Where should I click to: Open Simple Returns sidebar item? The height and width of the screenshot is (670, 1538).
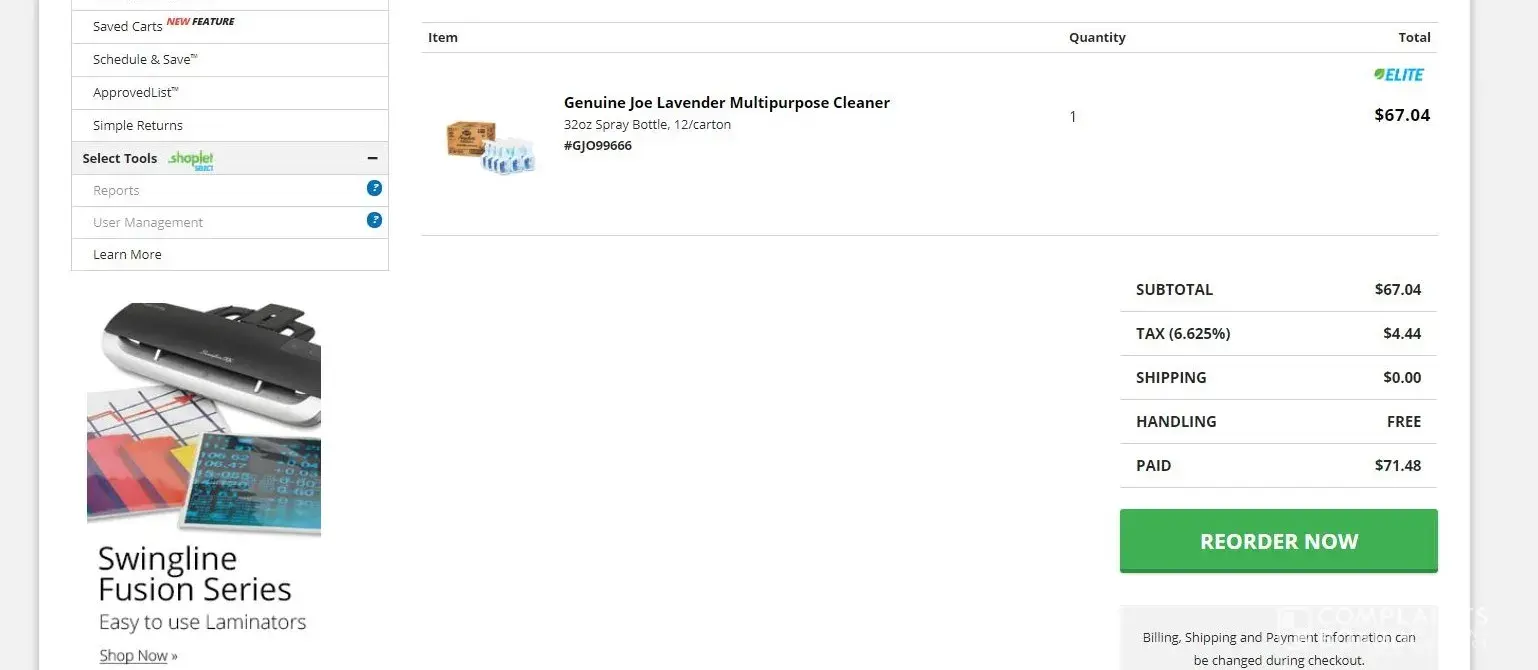[229, 126]
